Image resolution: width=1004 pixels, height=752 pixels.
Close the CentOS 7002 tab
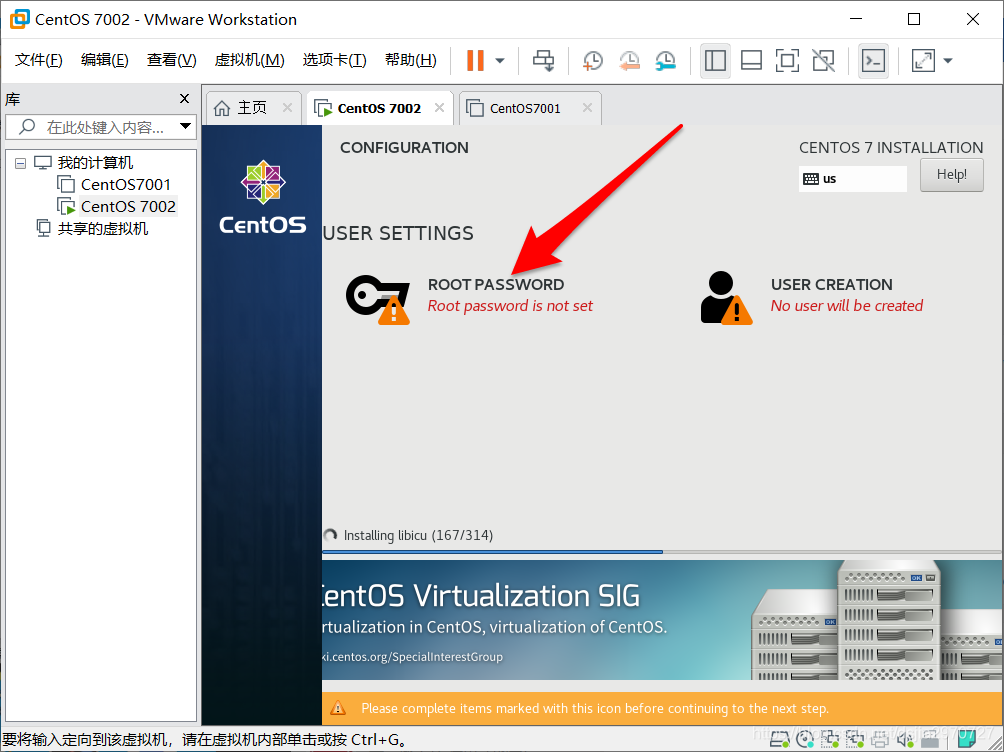click(439, 108)
